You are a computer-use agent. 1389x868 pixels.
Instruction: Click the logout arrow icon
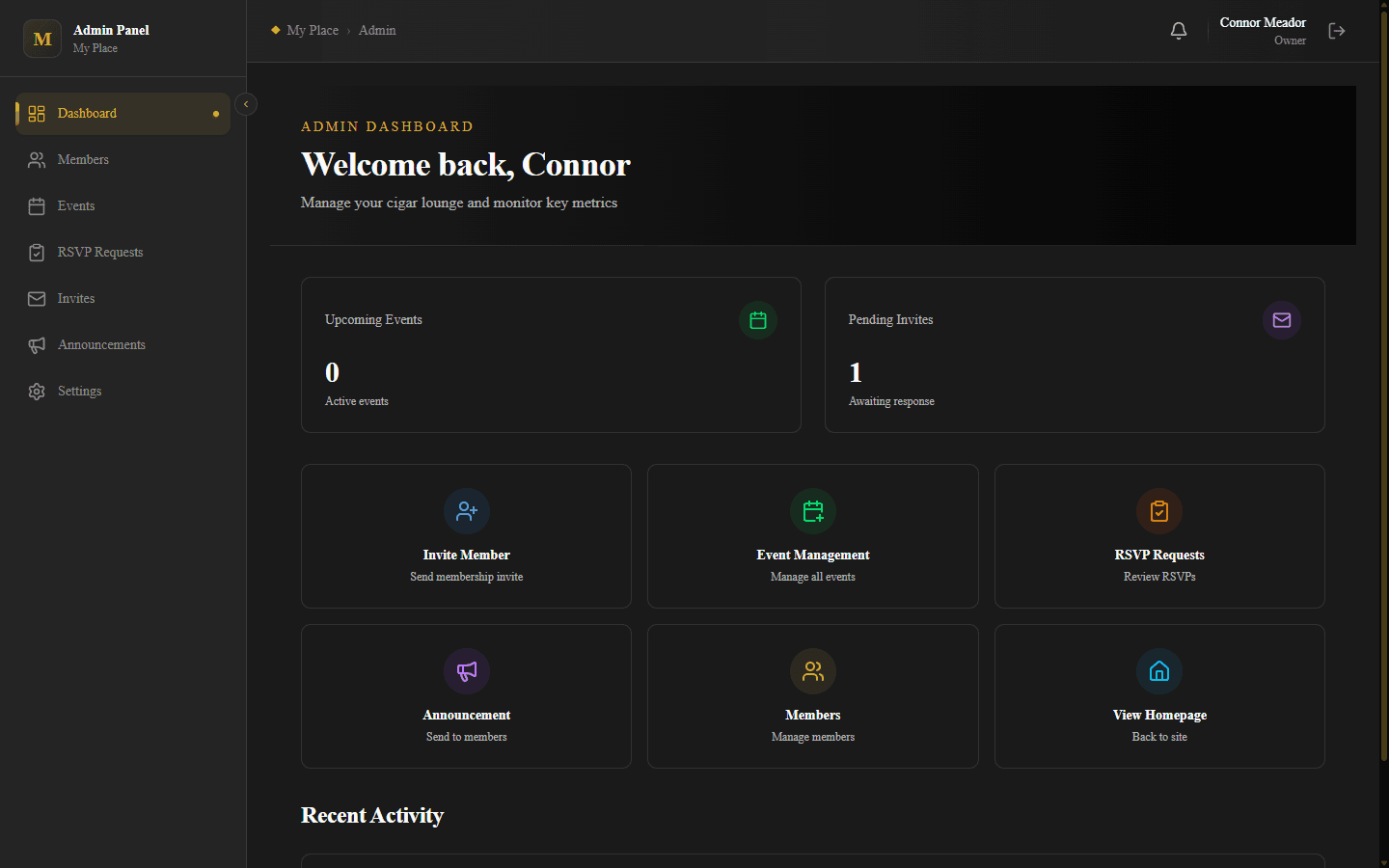point(1337,30)
